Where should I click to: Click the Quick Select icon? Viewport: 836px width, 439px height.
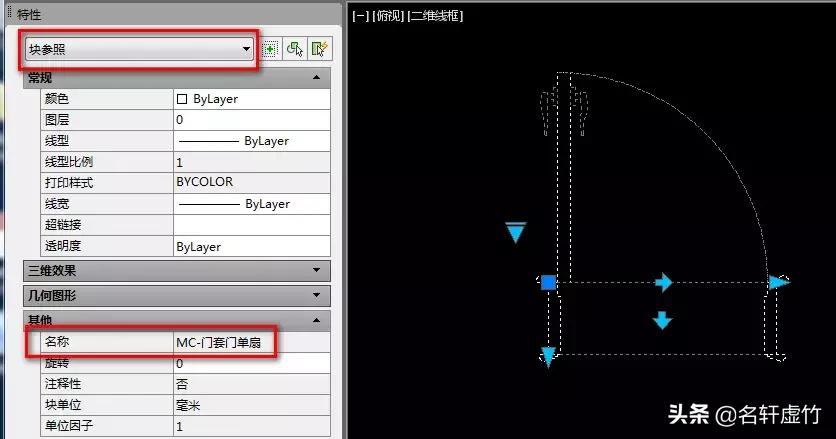point(319,49)
